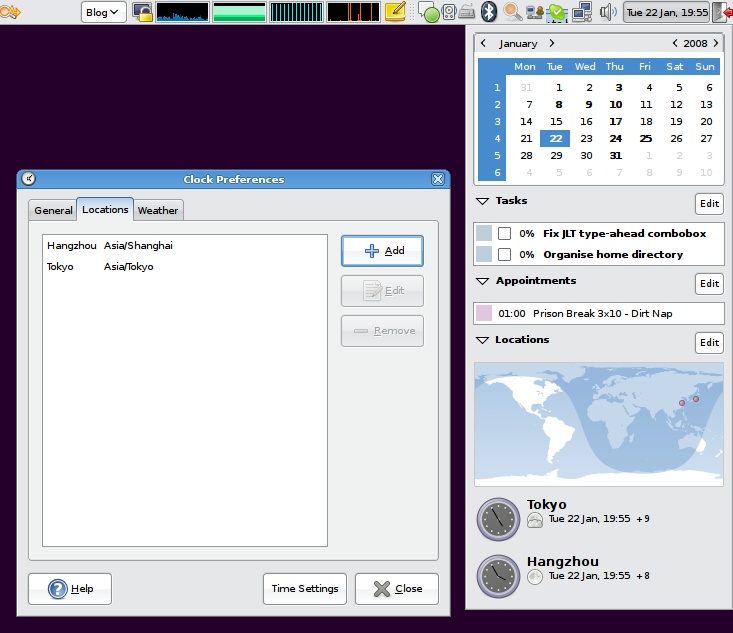Switch to the General tab

[53, 210]
